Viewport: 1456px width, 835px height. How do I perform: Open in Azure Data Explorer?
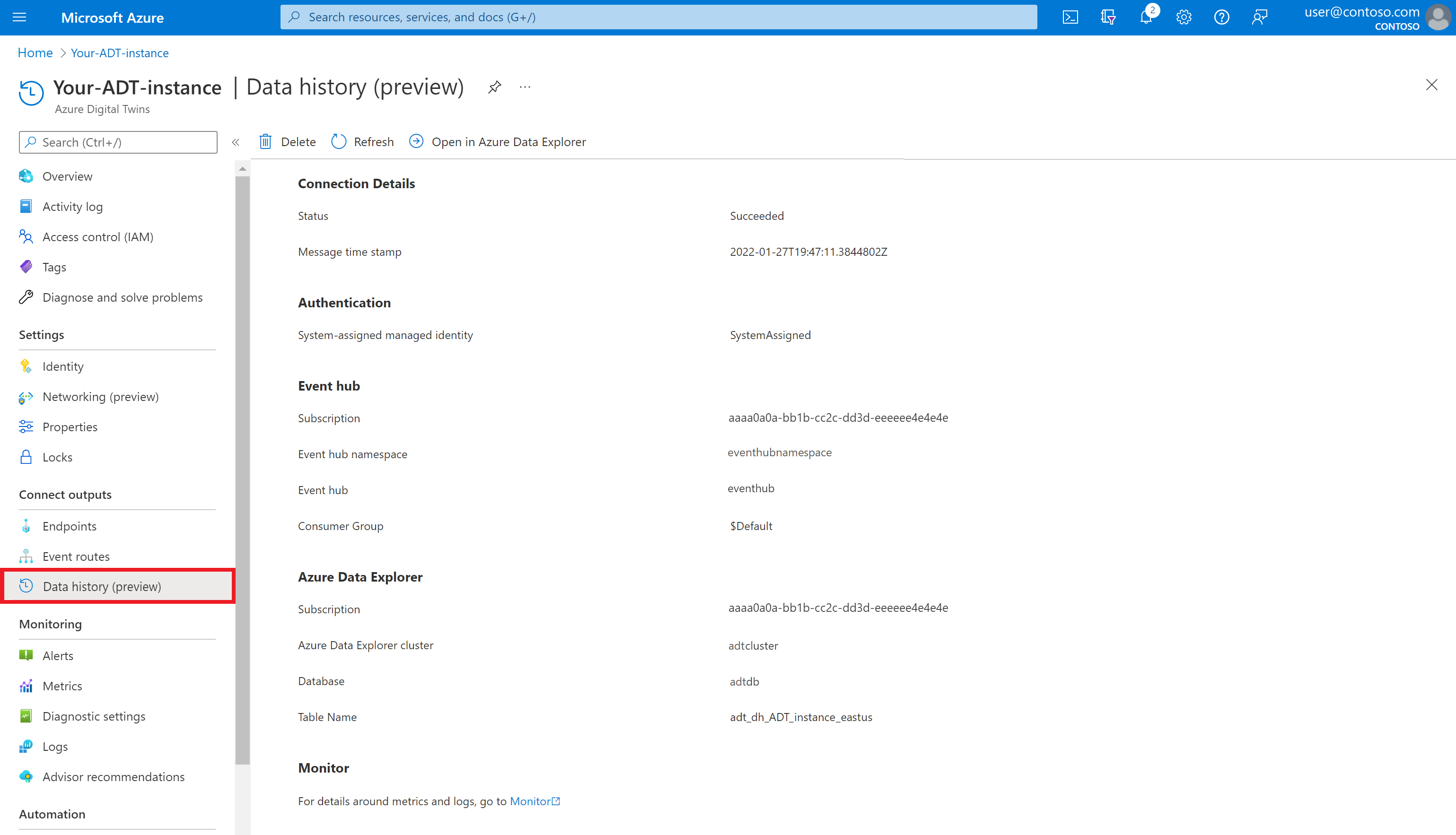click(509, 142)
